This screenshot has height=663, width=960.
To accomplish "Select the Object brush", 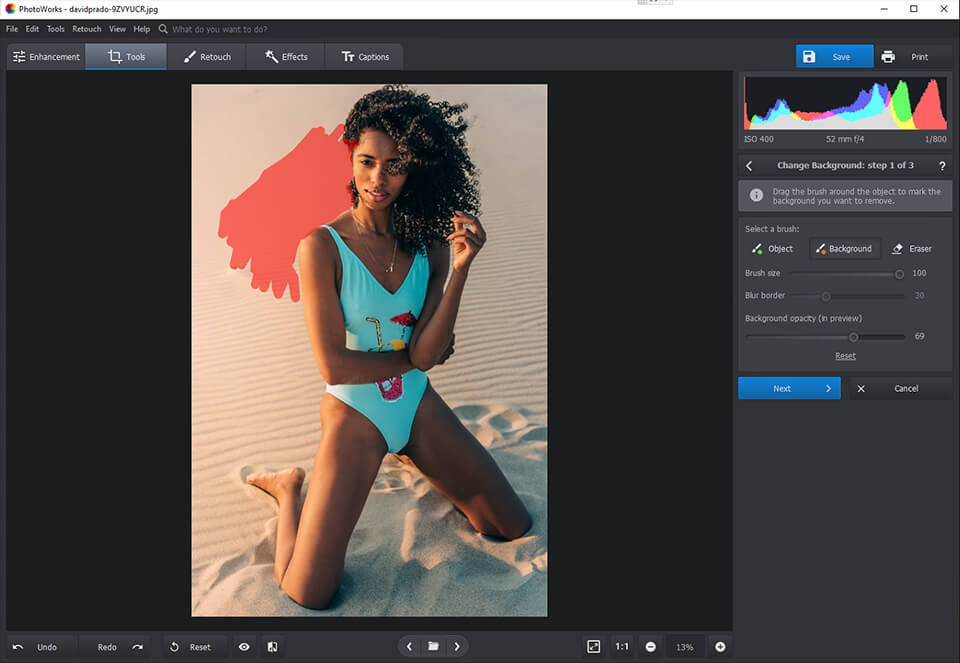I will click(x=771, y=249).
